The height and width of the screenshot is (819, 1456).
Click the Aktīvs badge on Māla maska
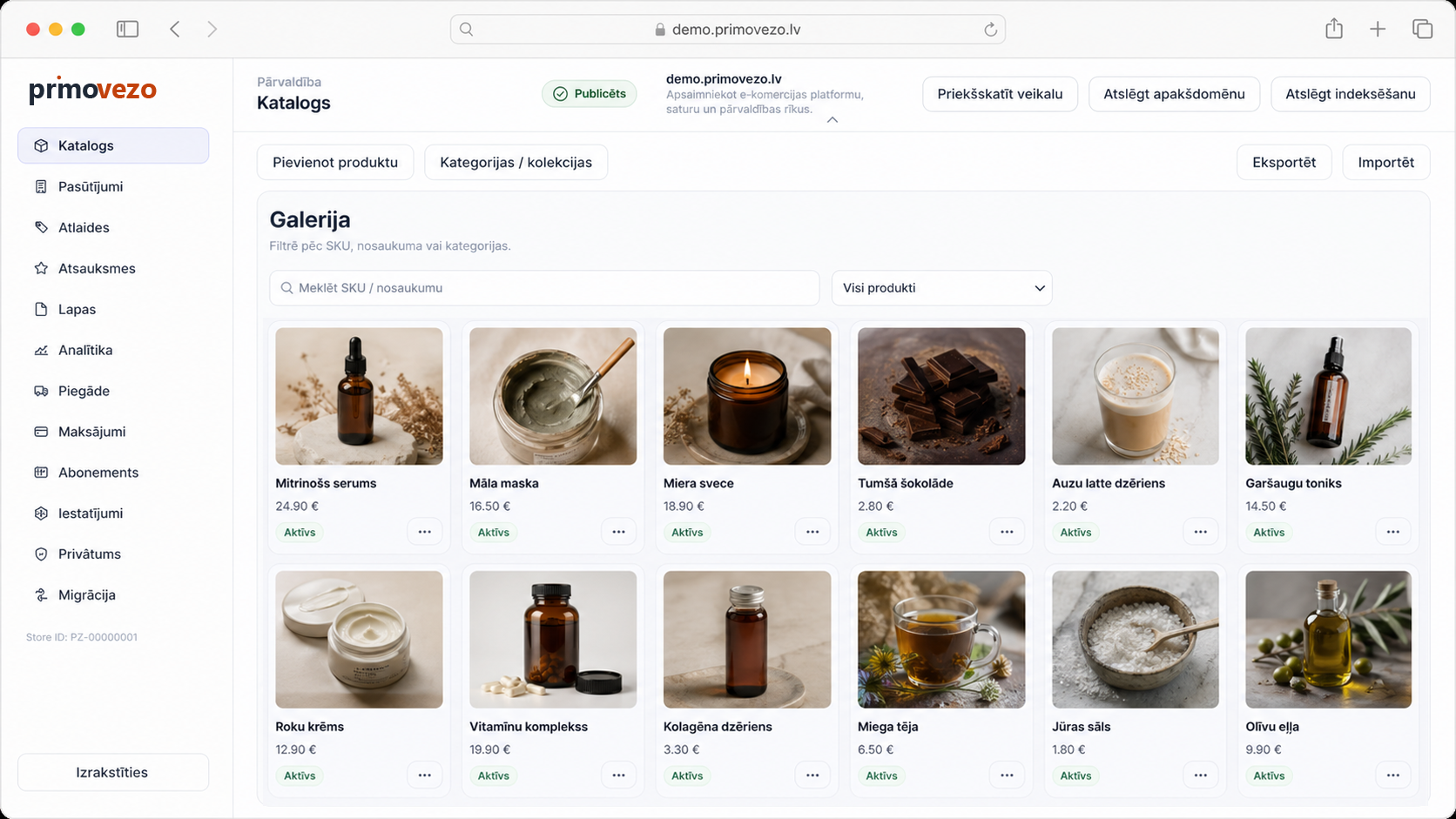494,533
